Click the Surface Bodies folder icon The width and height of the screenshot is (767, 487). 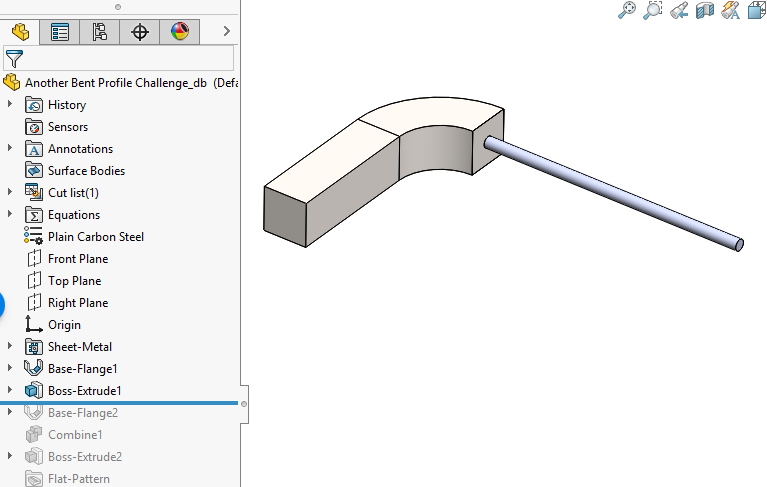(x=34, y=171)
